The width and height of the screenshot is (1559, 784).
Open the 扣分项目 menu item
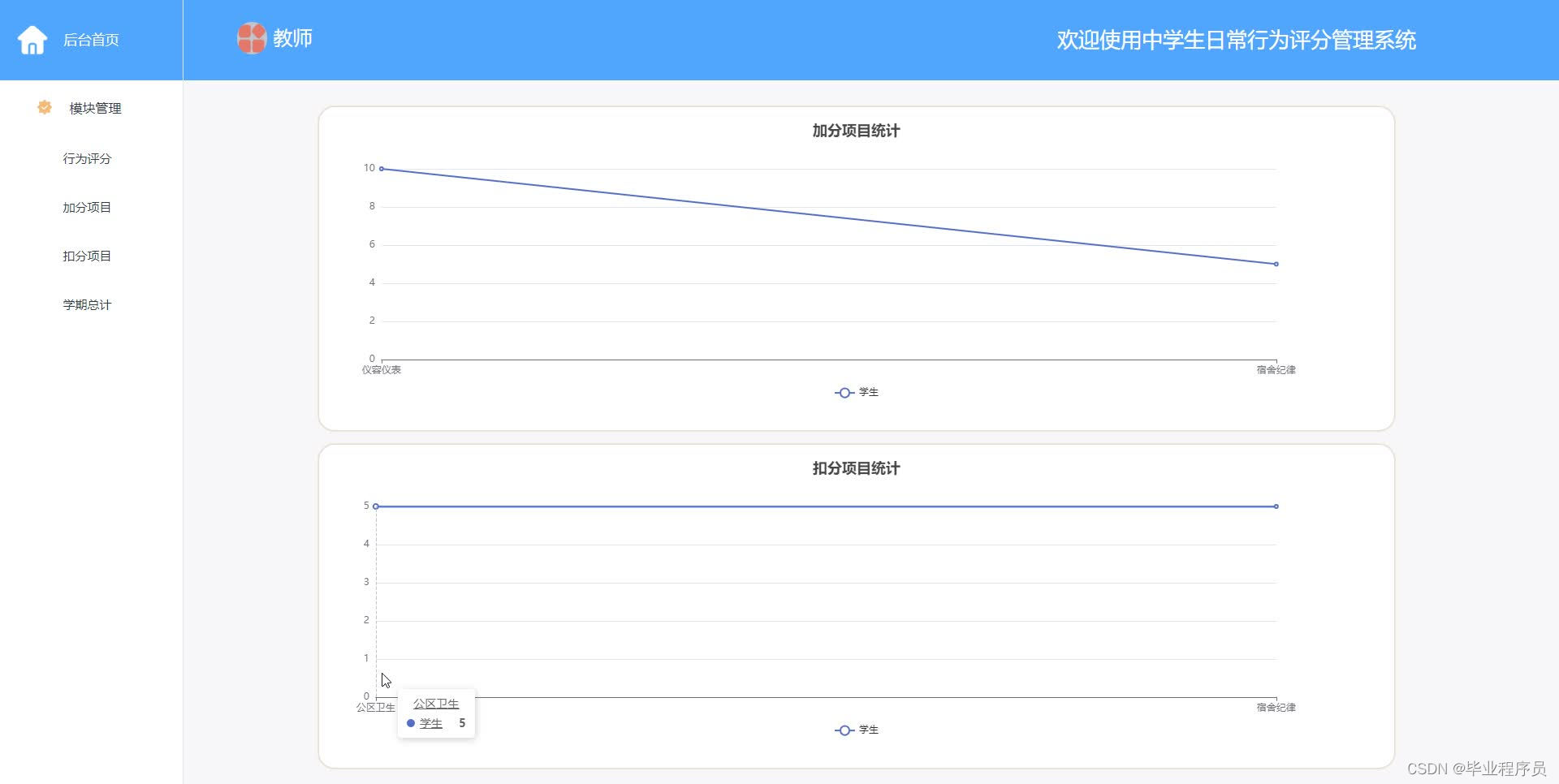[87, 256]
